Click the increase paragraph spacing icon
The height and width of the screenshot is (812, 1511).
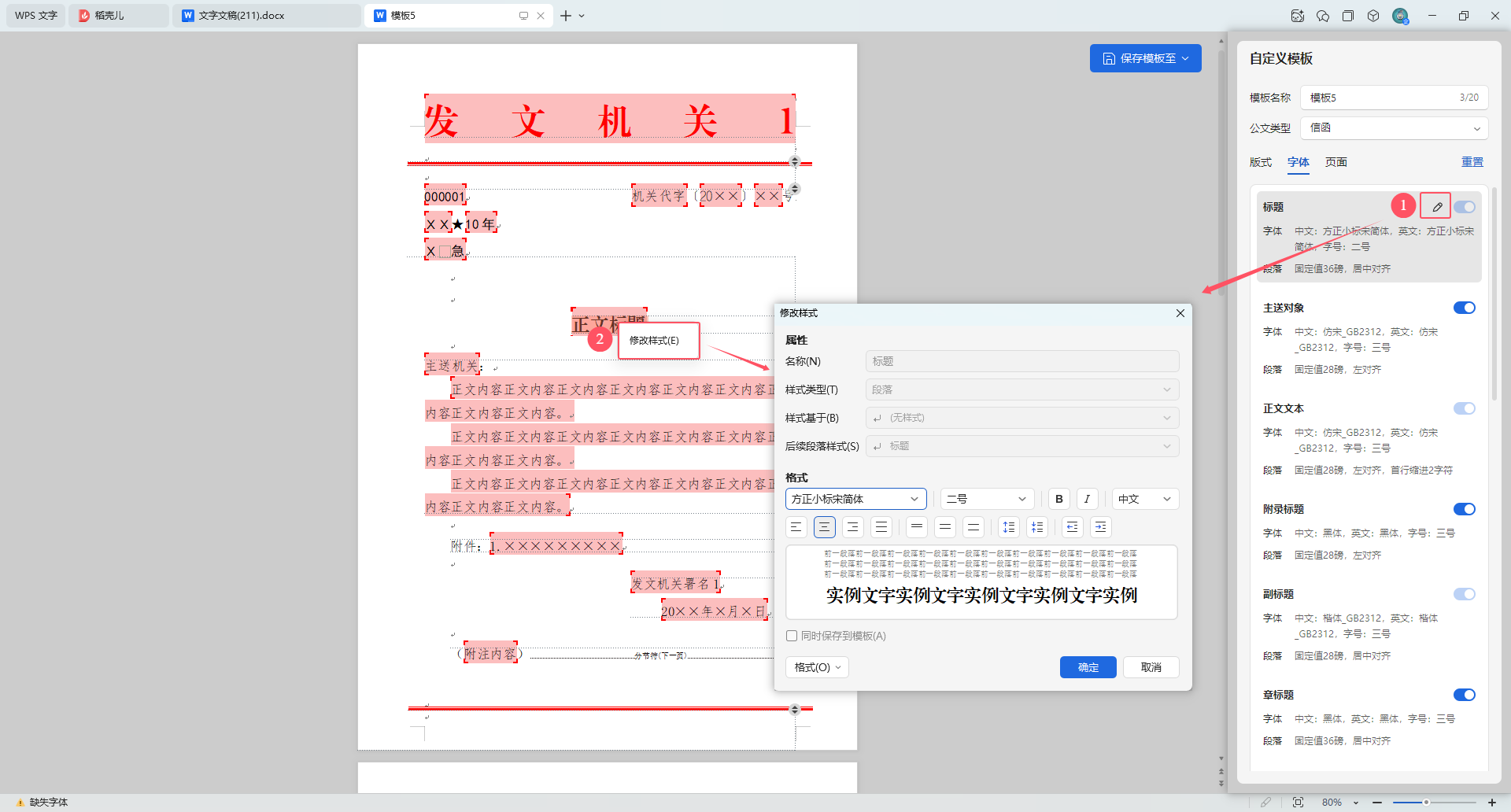(x=1009, y=527)
